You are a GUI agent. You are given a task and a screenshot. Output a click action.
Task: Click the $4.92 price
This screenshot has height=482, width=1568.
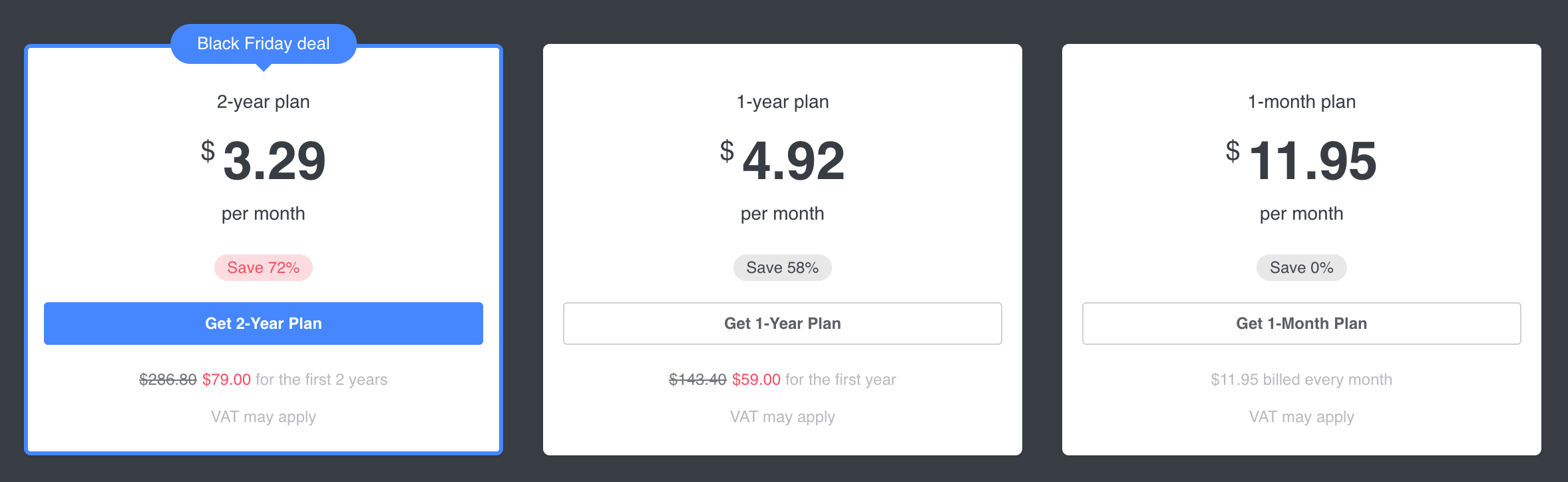783,160
